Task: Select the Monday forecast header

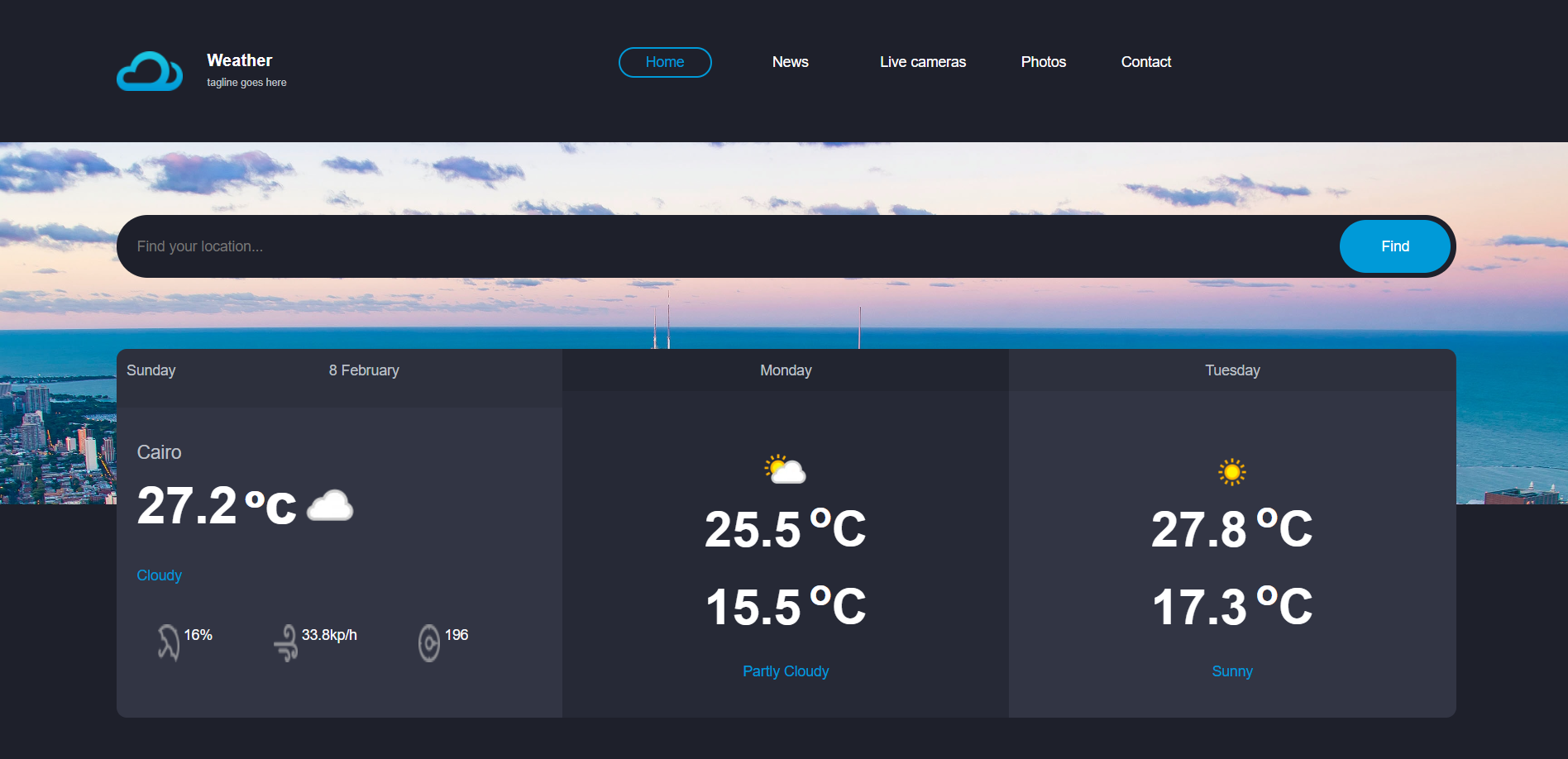Action: tap(786, 370)
